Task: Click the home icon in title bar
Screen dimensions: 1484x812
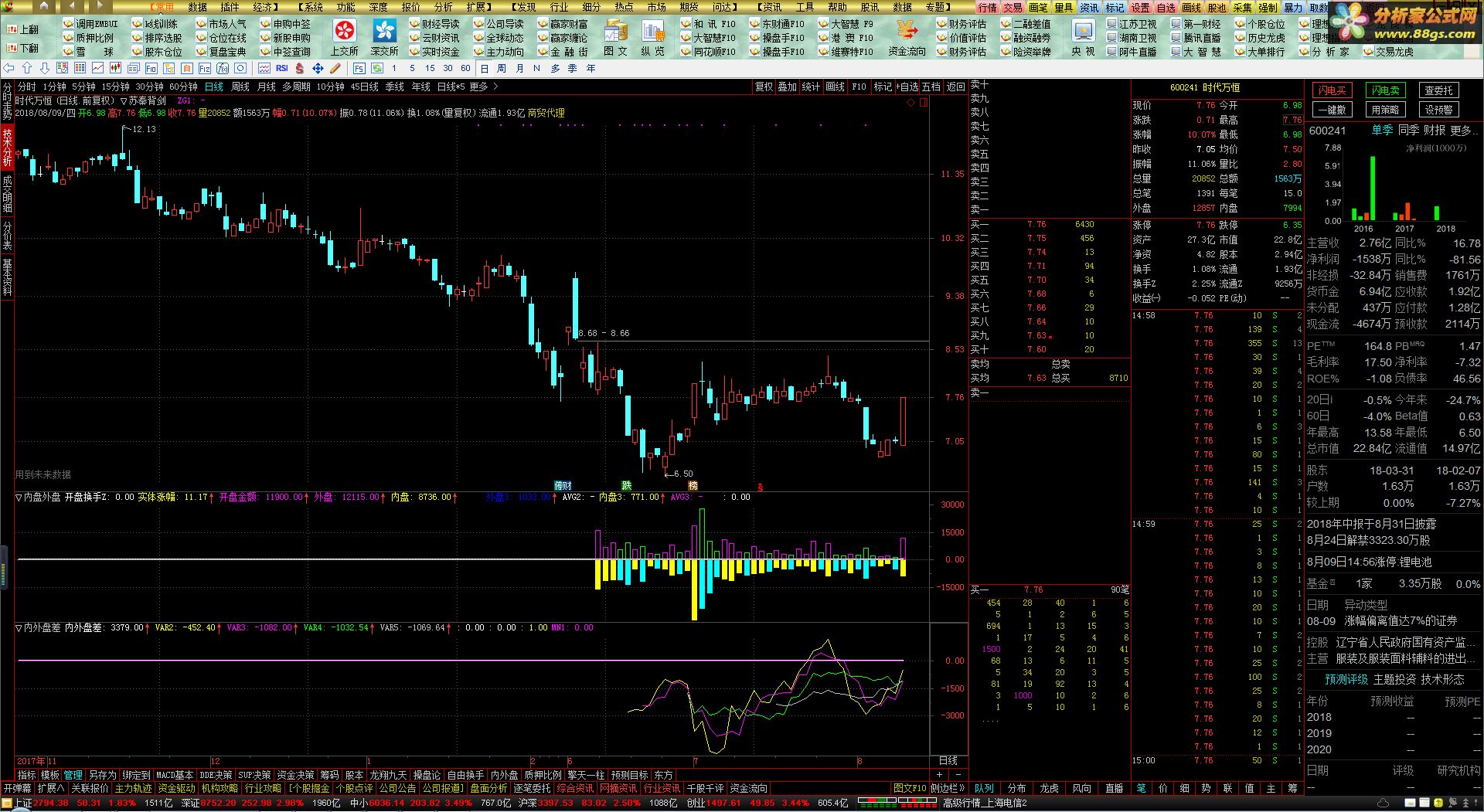Action: point(43,7)
